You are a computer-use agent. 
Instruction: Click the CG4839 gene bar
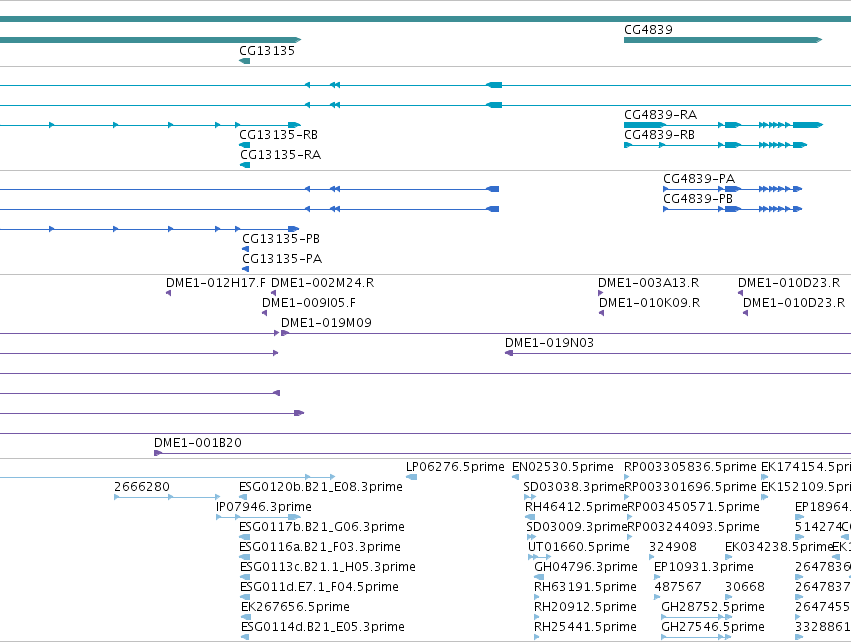click(x=723, y=40)
